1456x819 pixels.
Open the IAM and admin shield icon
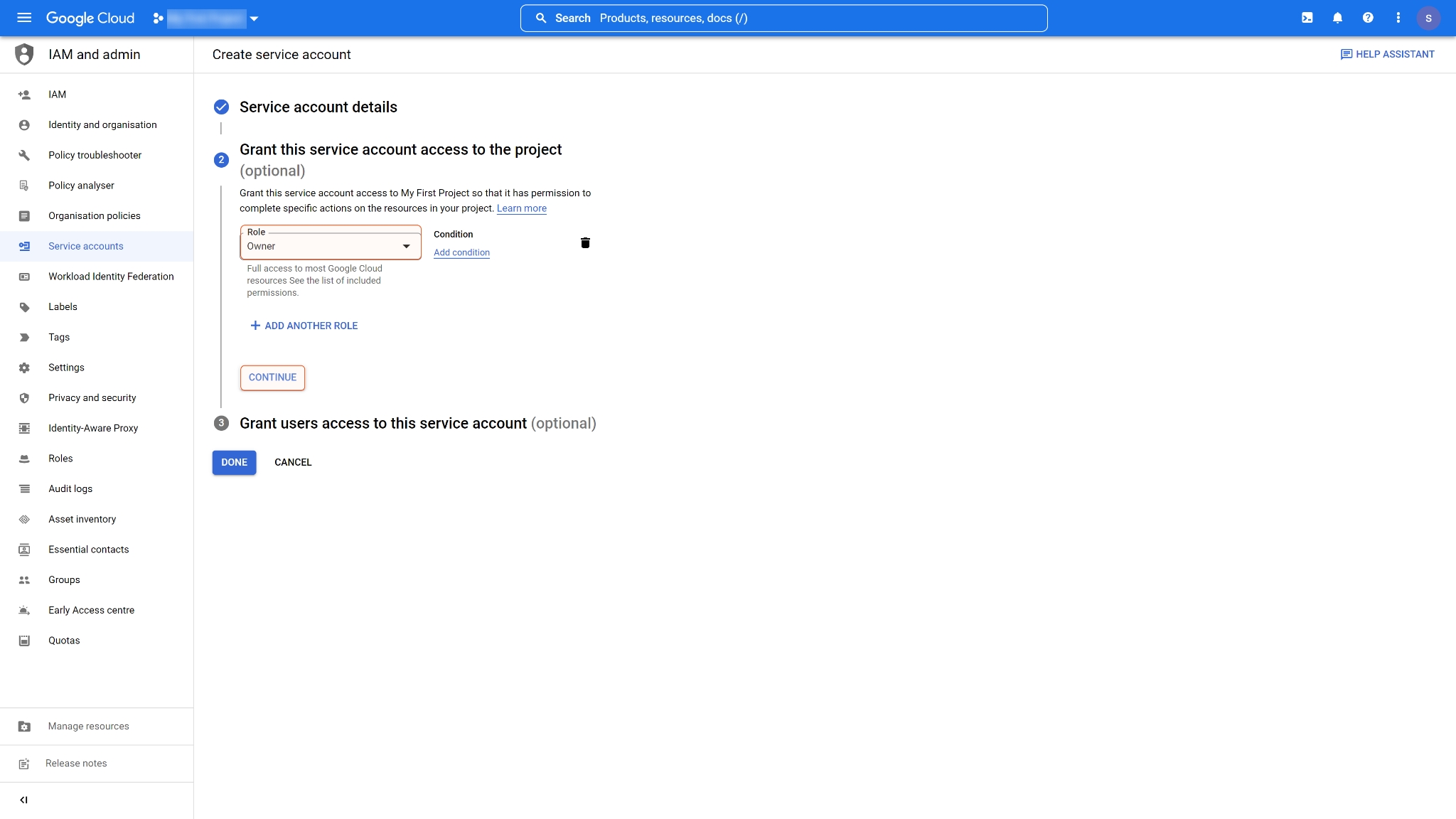pyautogui.click(x=24, y=54)
